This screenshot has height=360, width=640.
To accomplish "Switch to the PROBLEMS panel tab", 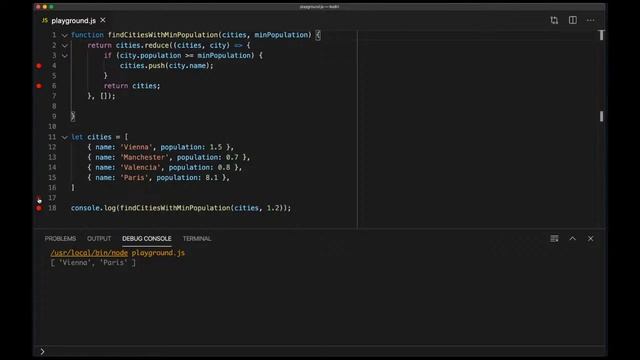I will [60, 238].
